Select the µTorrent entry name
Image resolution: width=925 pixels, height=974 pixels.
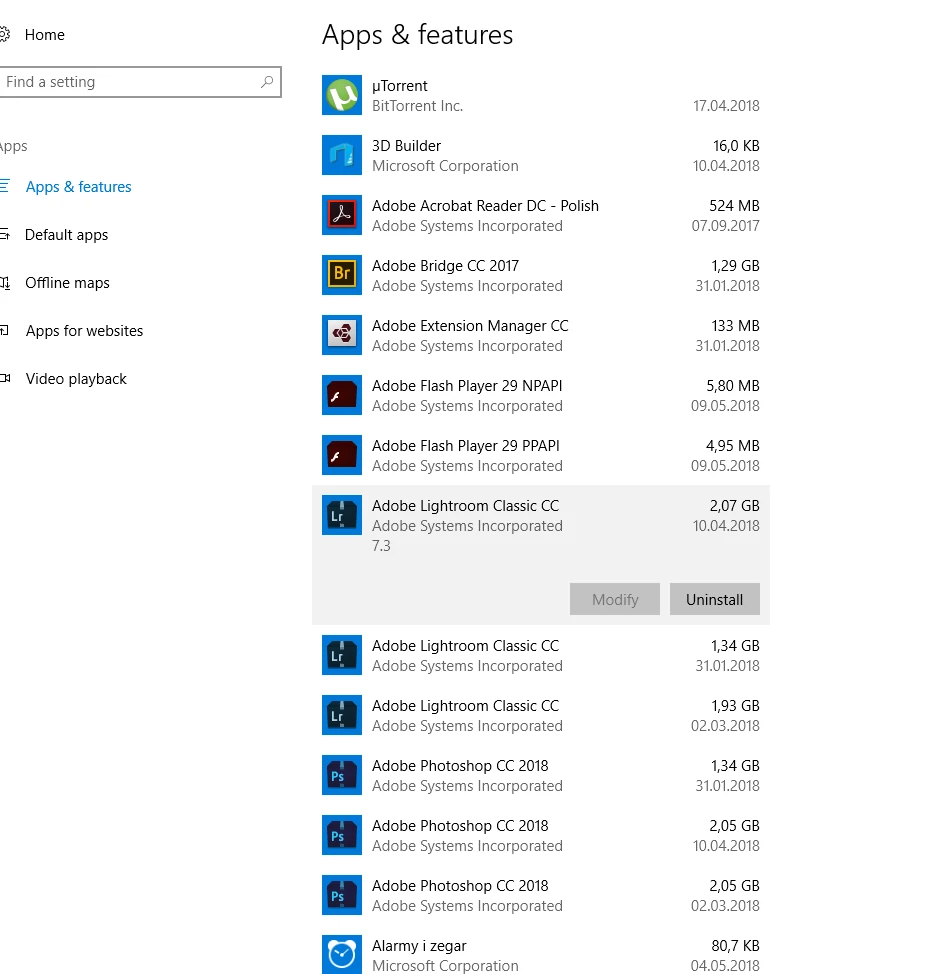[399, 86]
